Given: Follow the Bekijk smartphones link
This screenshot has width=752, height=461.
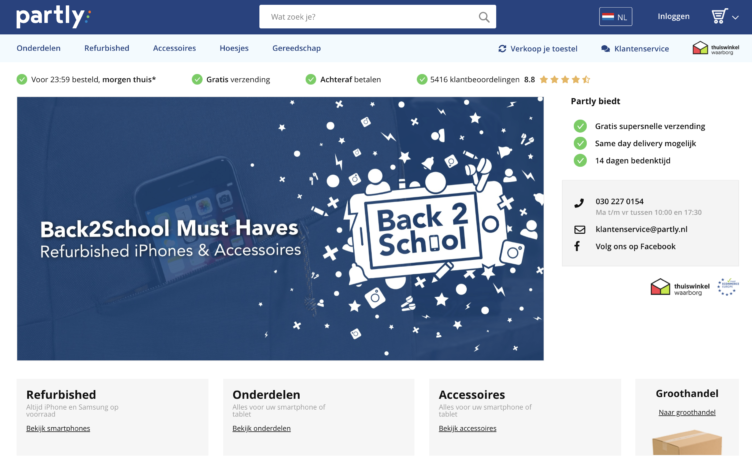Looking at the screenshot, I should 58,428.
